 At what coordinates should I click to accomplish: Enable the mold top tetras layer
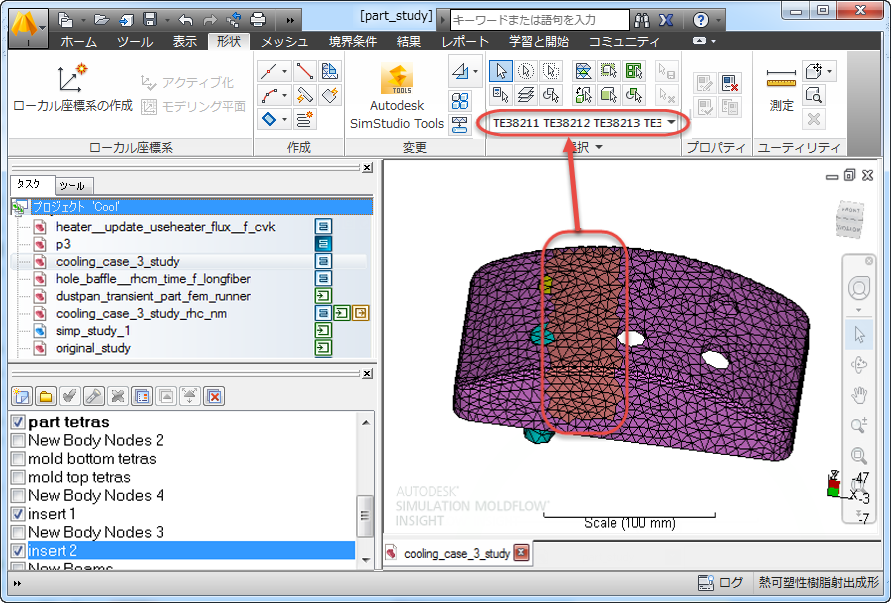pos(18,477)
